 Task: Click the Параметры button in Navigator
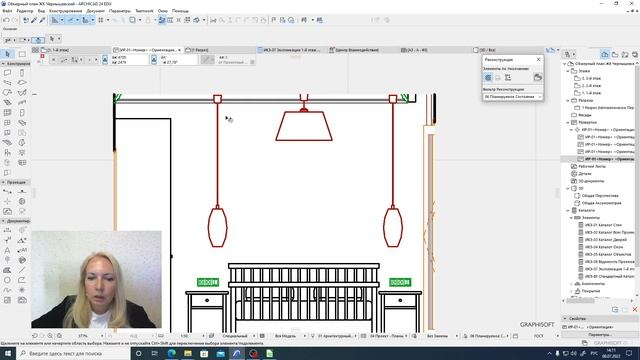coord(599,335)
